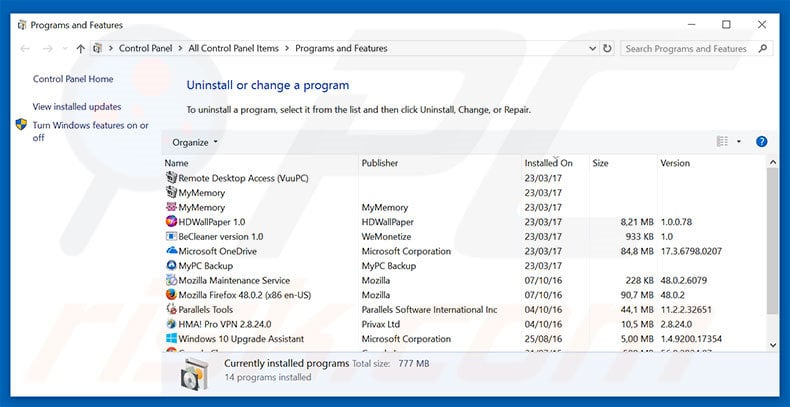Go back with the back arrow
Viewport: 790px width, 407px height.
coord(25,49)
